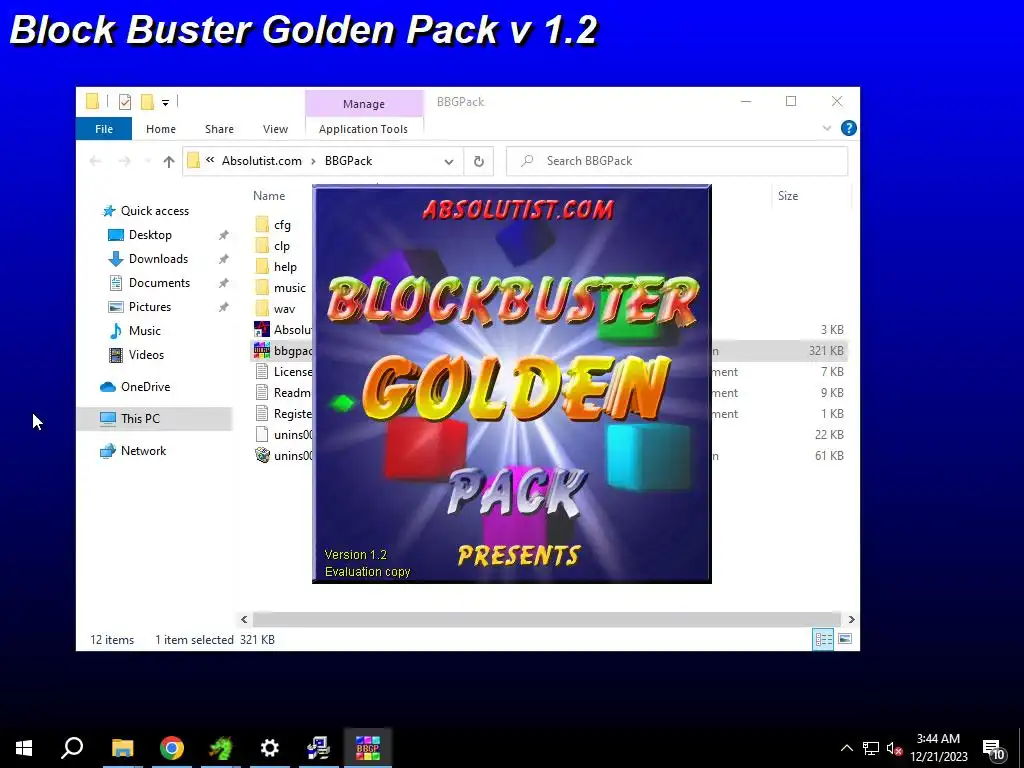Click the Blockbuster Golden Pack splash screen
Screen dimensions: 1024x768
click(x=512, y=385)
